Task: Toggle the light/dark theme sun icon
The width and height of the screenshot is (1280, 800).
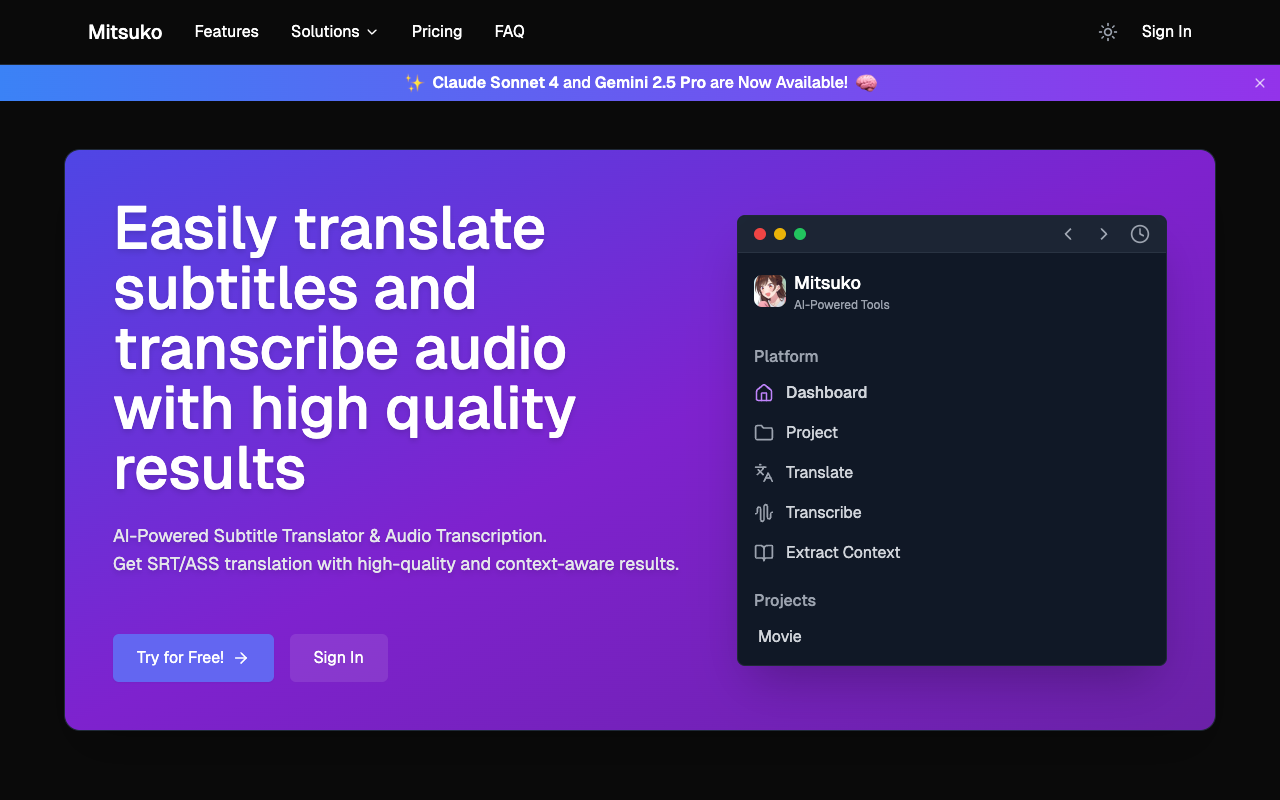Action: tap(1107, 32)
